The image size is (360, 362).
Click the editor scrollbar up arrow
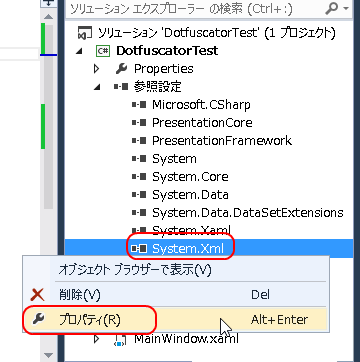coord(49,16)
